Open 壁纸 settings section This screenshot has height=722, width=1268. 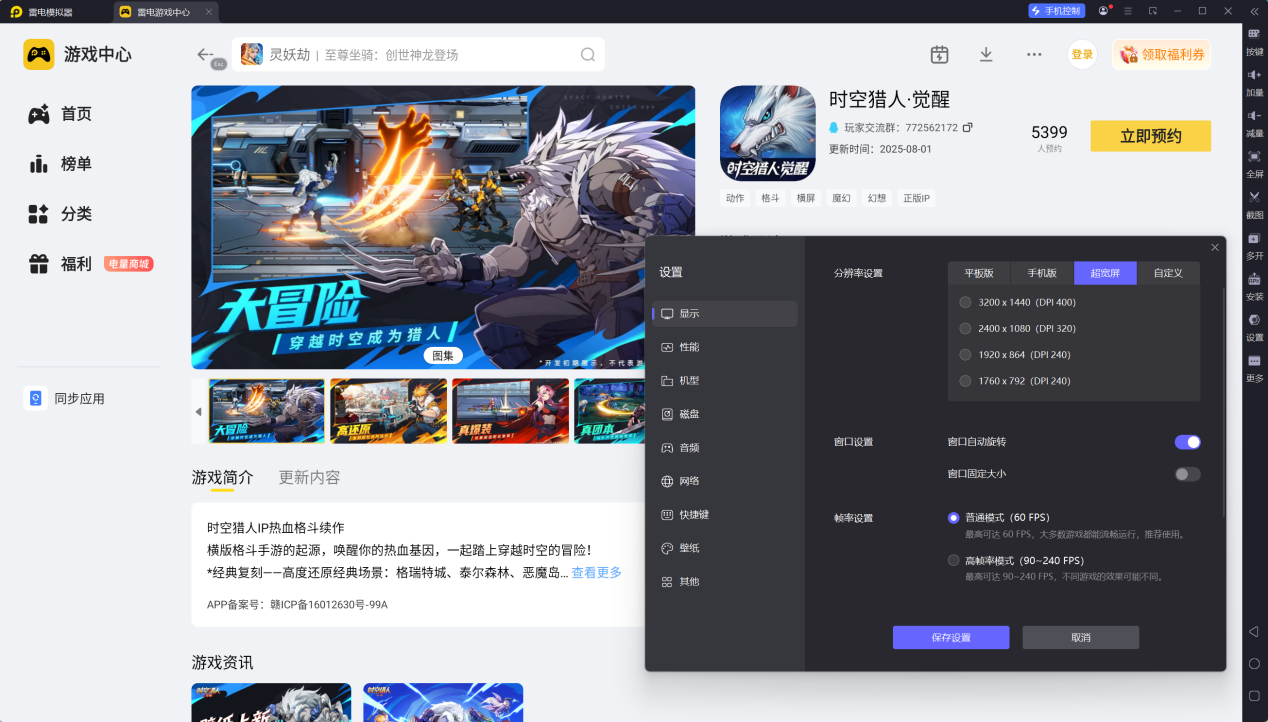(x=725, y=548)
